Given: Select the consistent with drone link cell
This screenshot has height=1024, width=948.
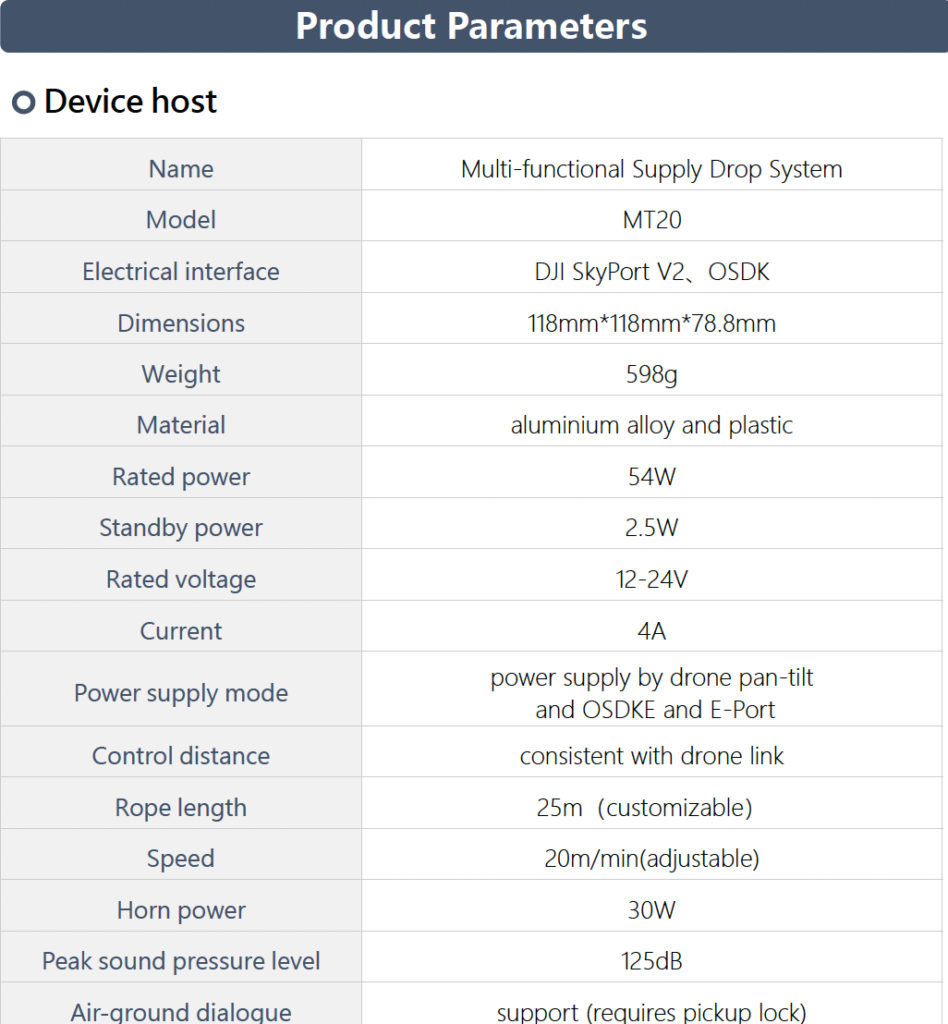Looking at the screenshot, I should (651, 756).
